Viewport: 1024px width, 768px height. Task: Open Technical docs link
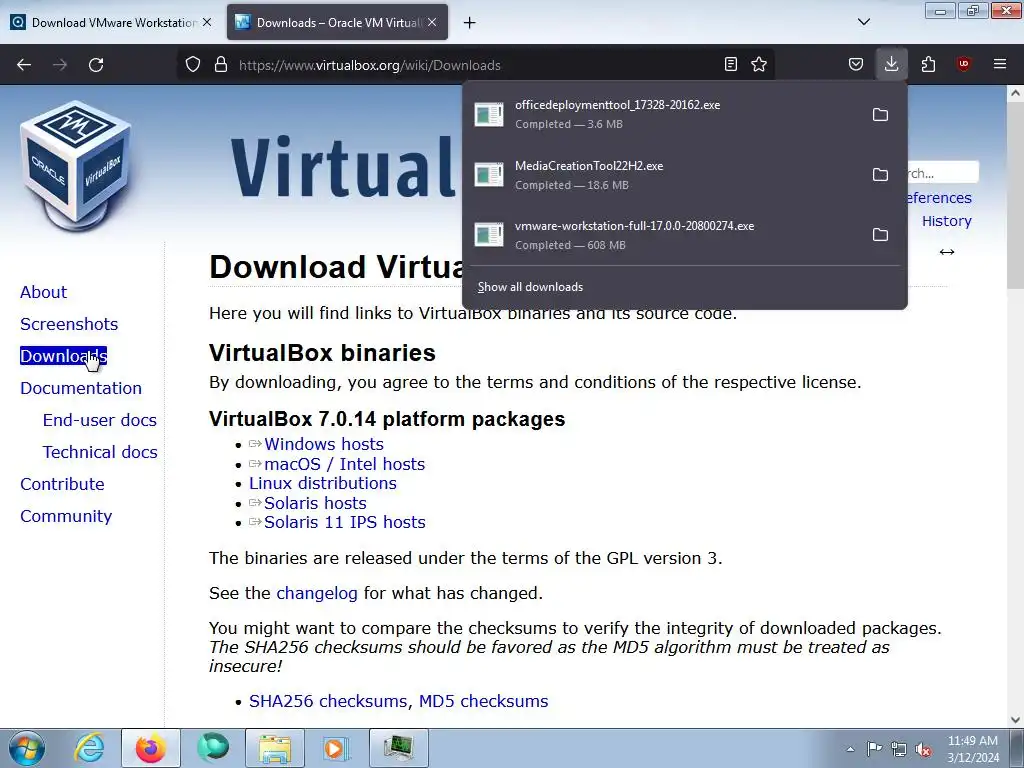(x=100, y=452)
